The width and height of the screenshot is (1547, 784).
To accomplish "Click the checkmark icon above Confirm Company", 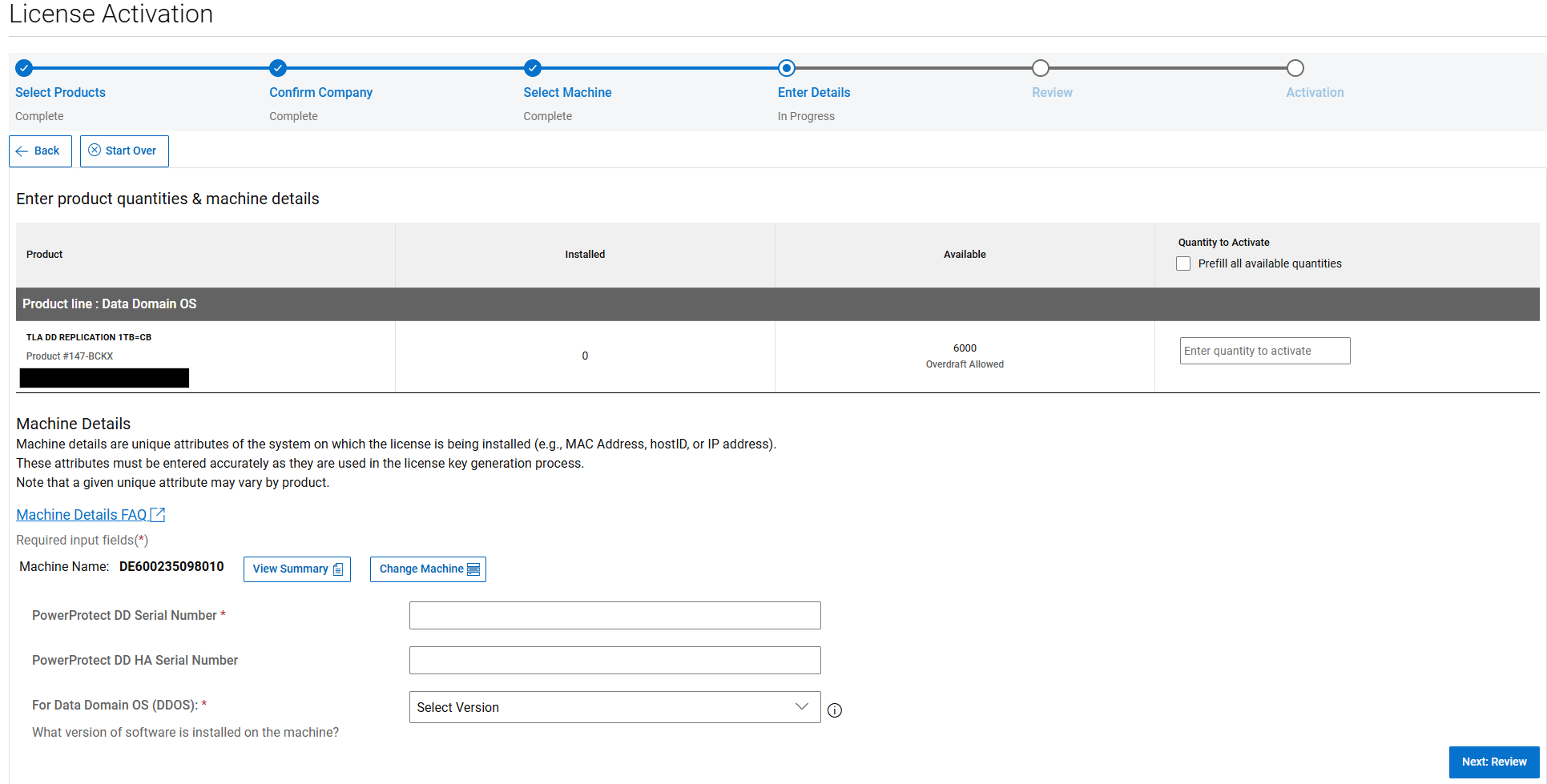I will click(278, 68).
